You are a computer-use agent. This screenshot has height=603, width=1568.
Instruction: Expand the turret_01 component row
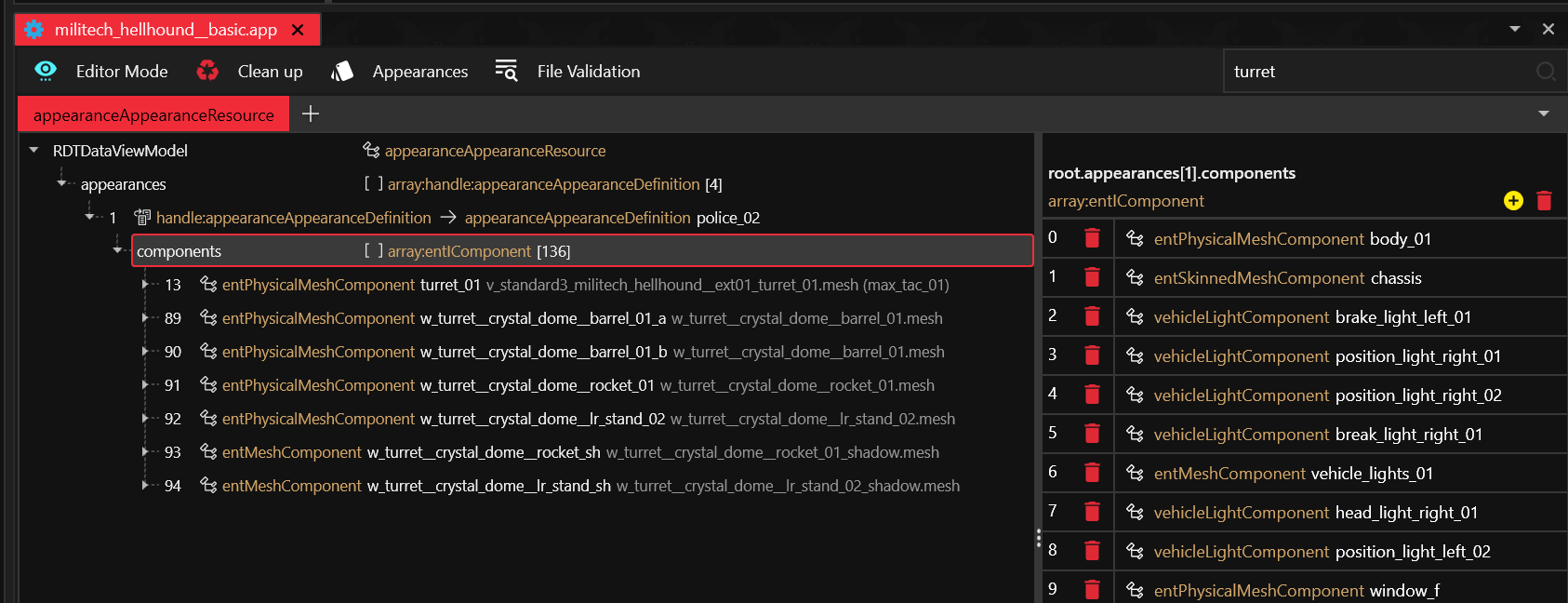coord(145,285)
